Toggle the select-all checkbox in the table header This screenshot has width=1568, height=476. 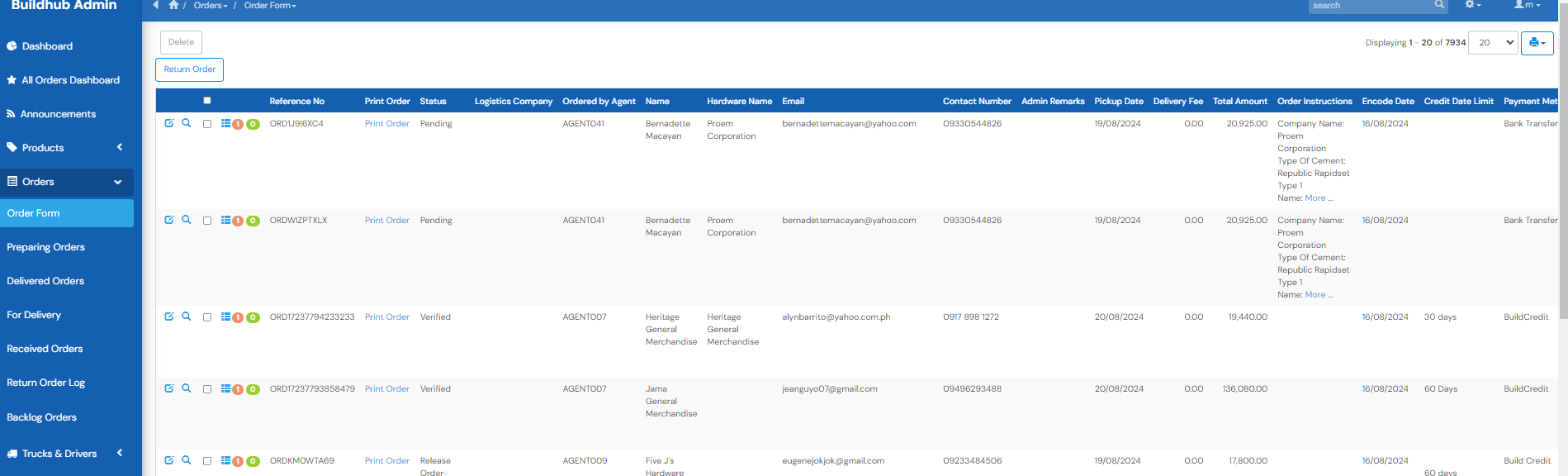coord(207,101)
